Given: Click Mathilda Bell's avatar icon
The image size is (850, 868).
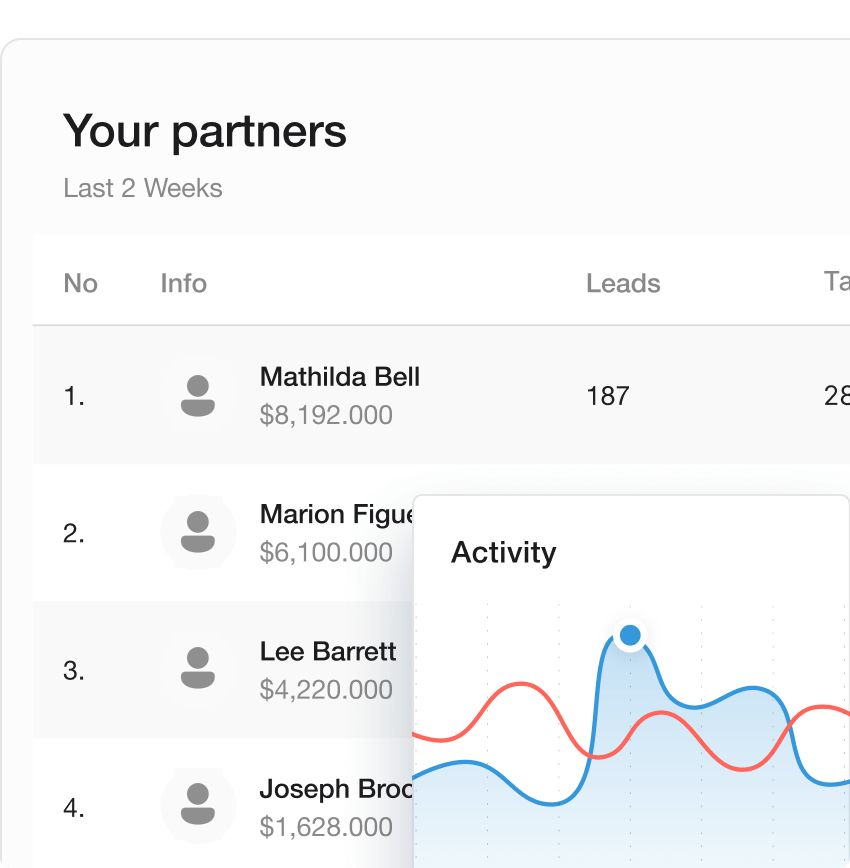Looking at the screenshot, I should (198, 395).
